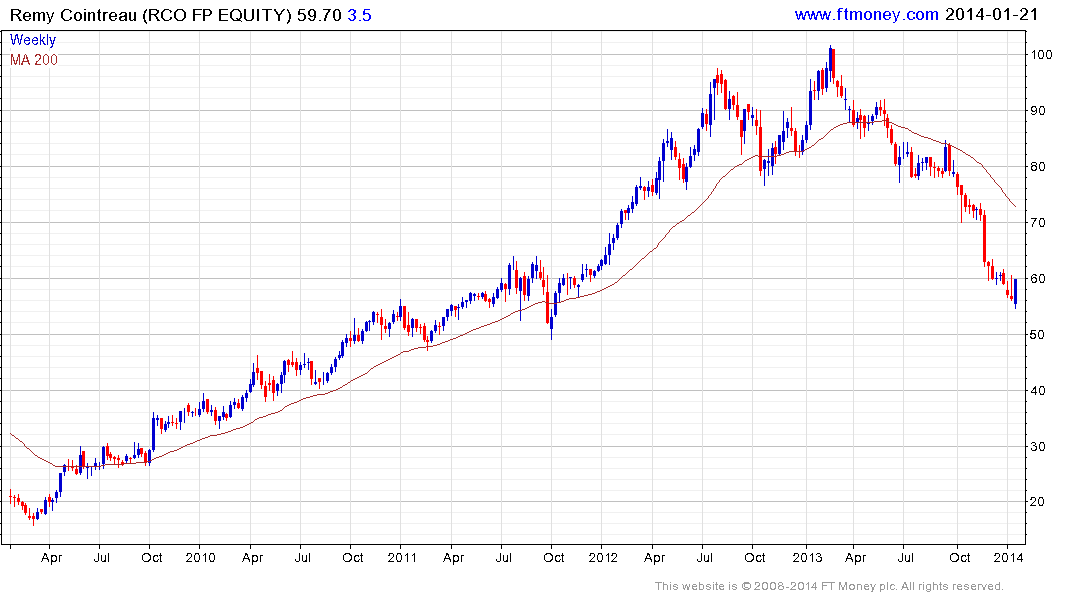
Task: Click the chart date 2014-01-21
Action: click(991, 14)
